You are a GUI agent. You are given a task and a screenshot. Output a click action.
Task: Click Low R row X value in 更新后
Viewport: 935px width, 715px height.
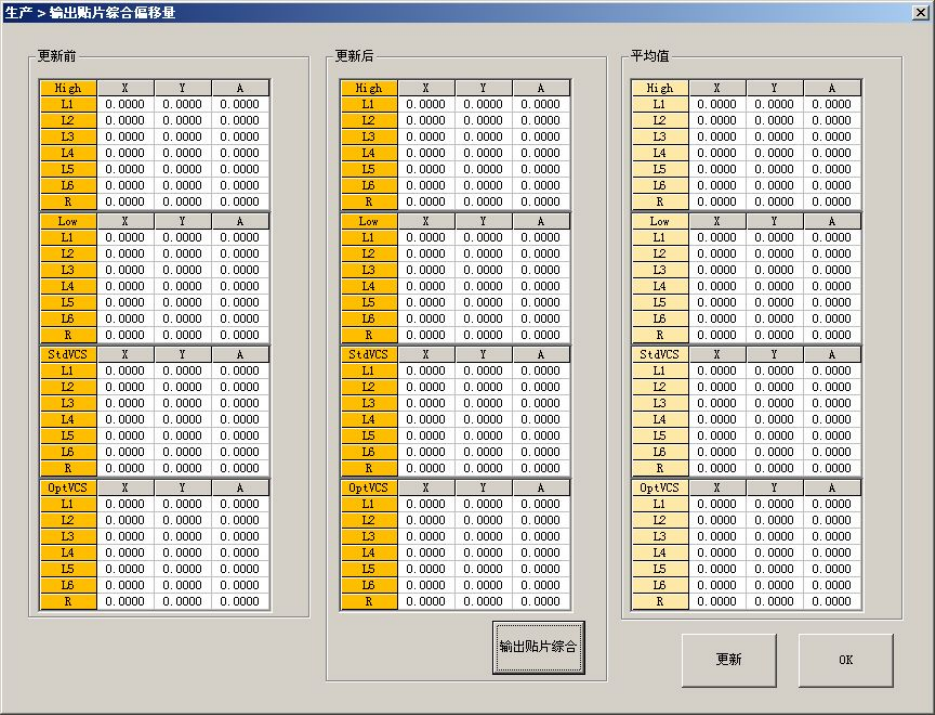(426, 335)
